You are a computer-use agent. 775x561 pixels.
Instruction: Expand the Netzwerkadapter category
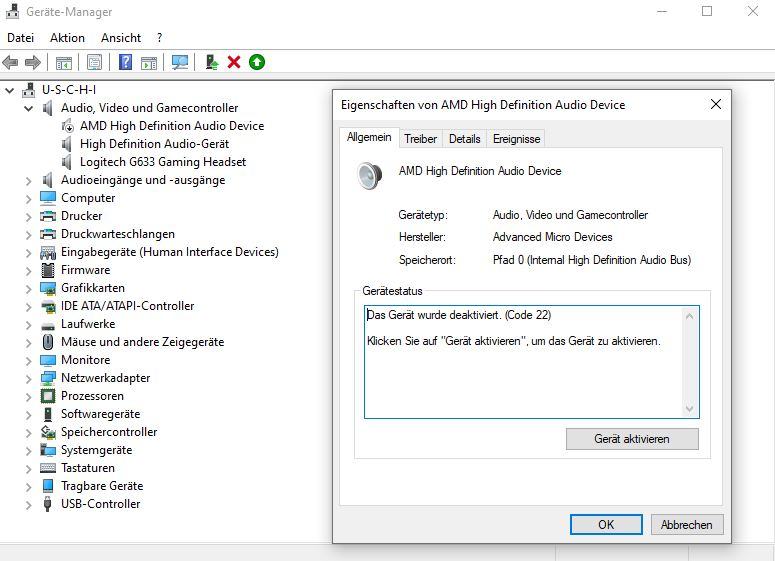[x=29, y=379]
